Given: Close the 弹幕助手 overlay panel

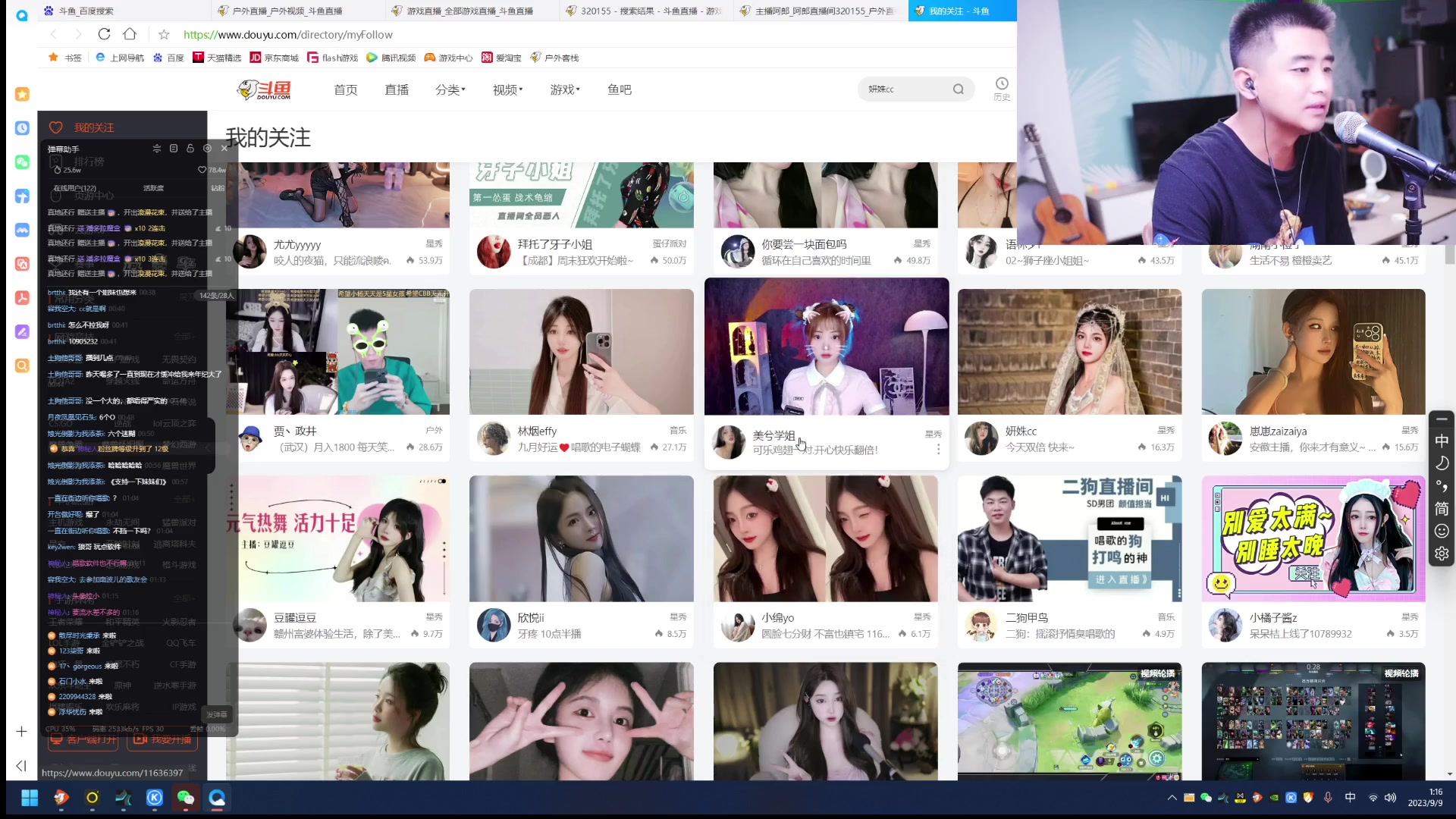Looking at the screenshot, I should click(x=224, y=149).
